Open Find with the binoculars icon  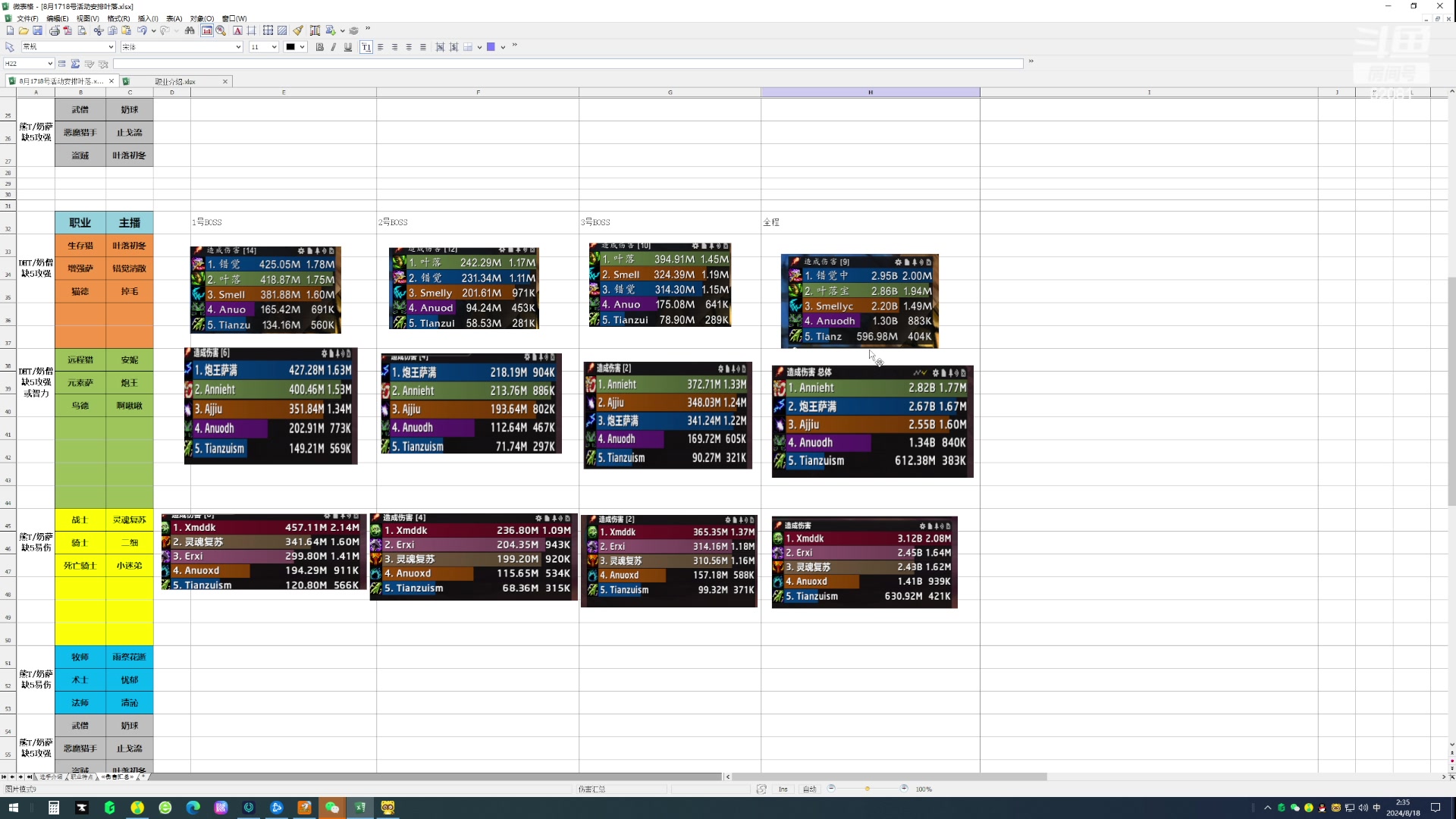190,30
